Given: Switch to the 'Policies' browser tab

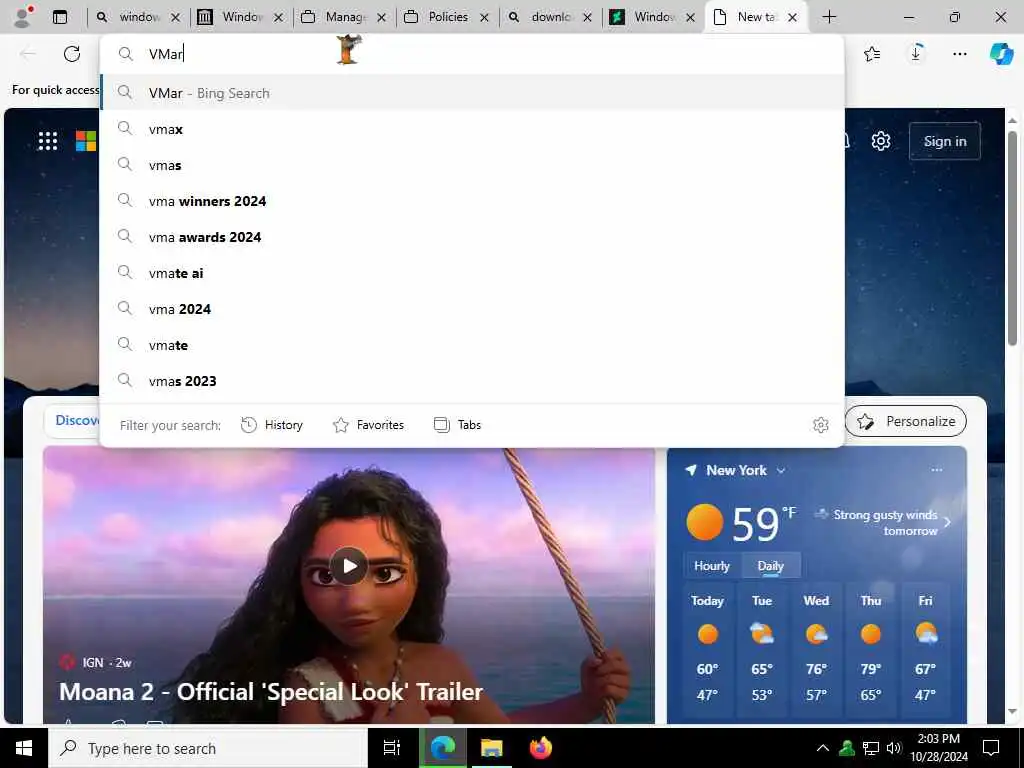Looking at the screenshot, I should click(447, 18).
